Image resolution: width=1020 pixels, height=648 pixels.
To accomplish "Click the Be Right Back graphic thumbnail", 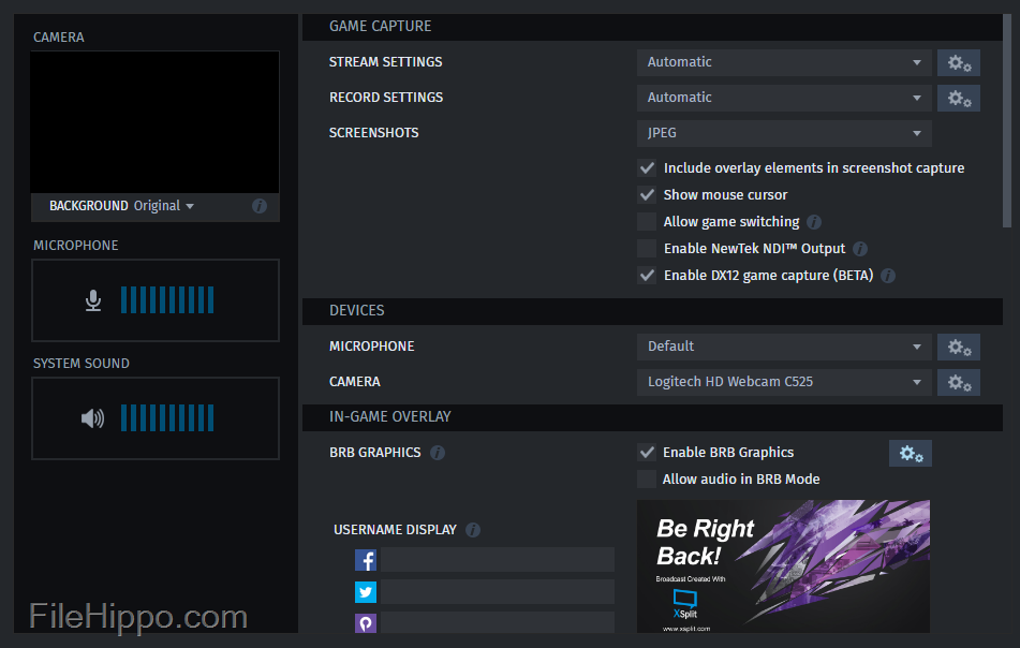I will point(783,566).
